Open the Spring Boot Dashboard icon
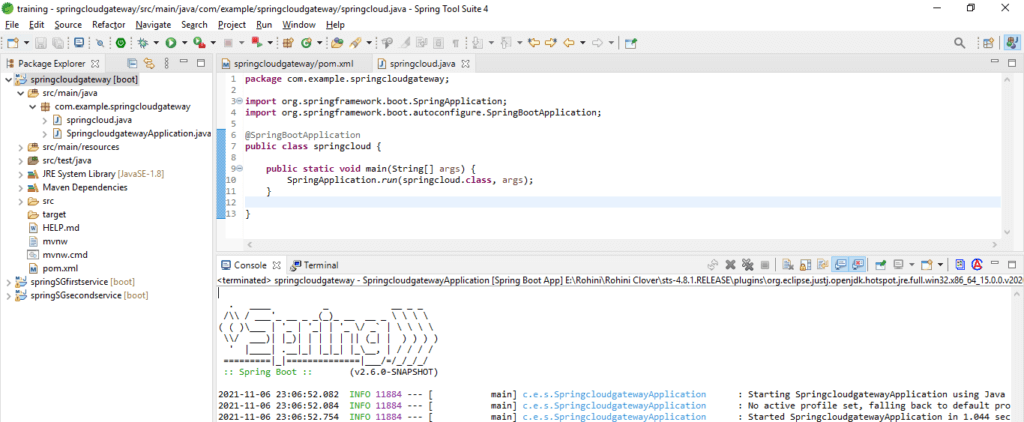1024x422 pixels. point(121,42)
